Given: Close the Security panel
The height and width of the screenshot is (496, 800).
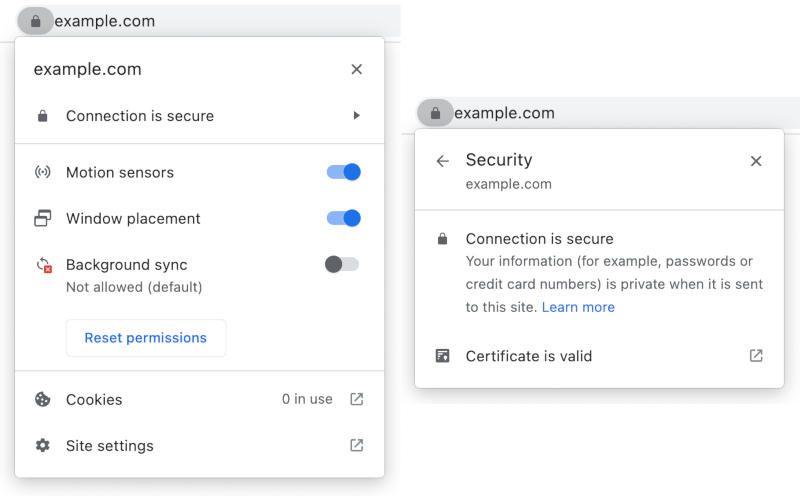Looking at the screenshot, I should pos(756,161).
